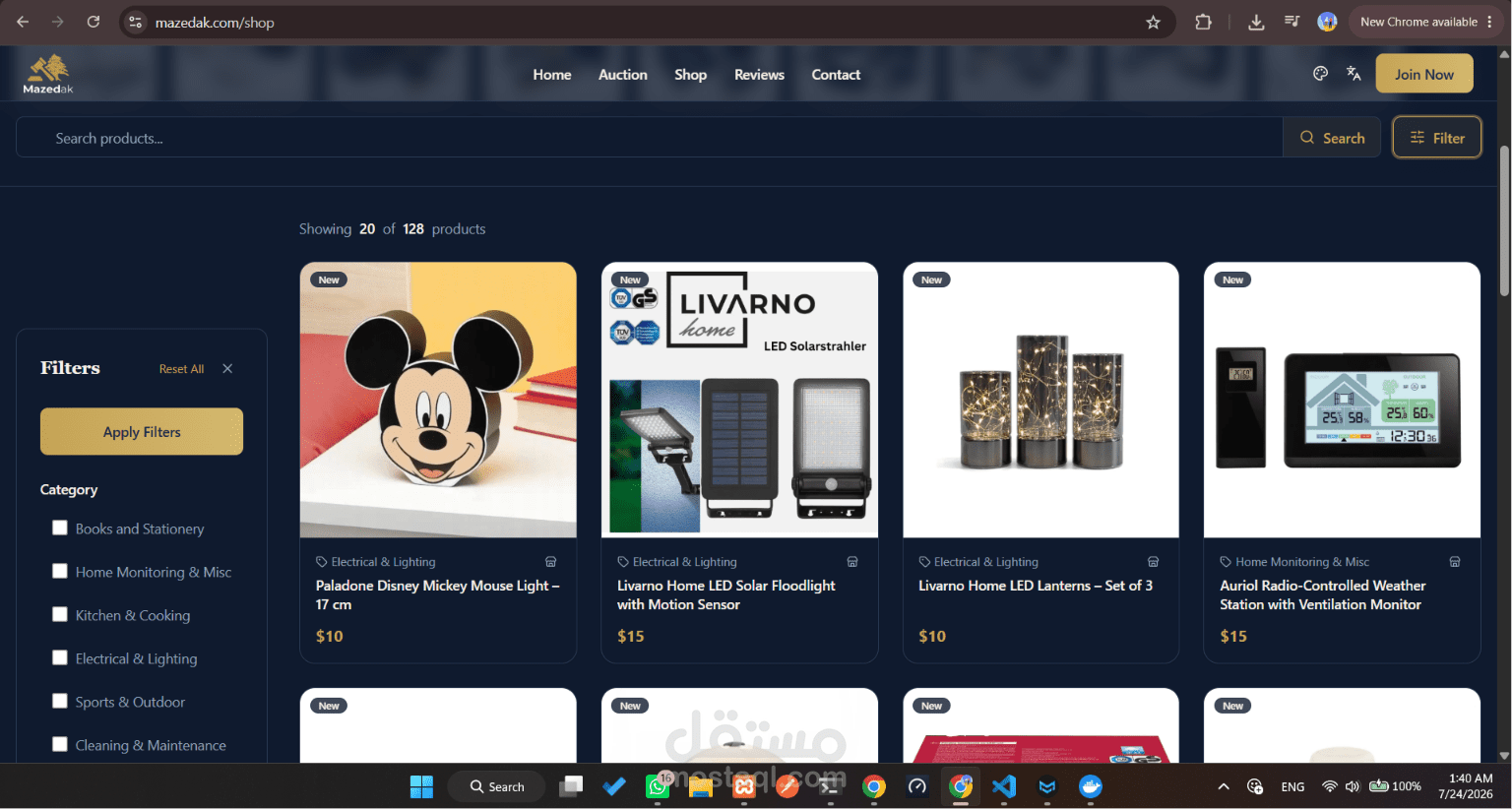Open the browser Downloads panel
The width and height of the screenshot is (1512, 809).
(1256, 22)
